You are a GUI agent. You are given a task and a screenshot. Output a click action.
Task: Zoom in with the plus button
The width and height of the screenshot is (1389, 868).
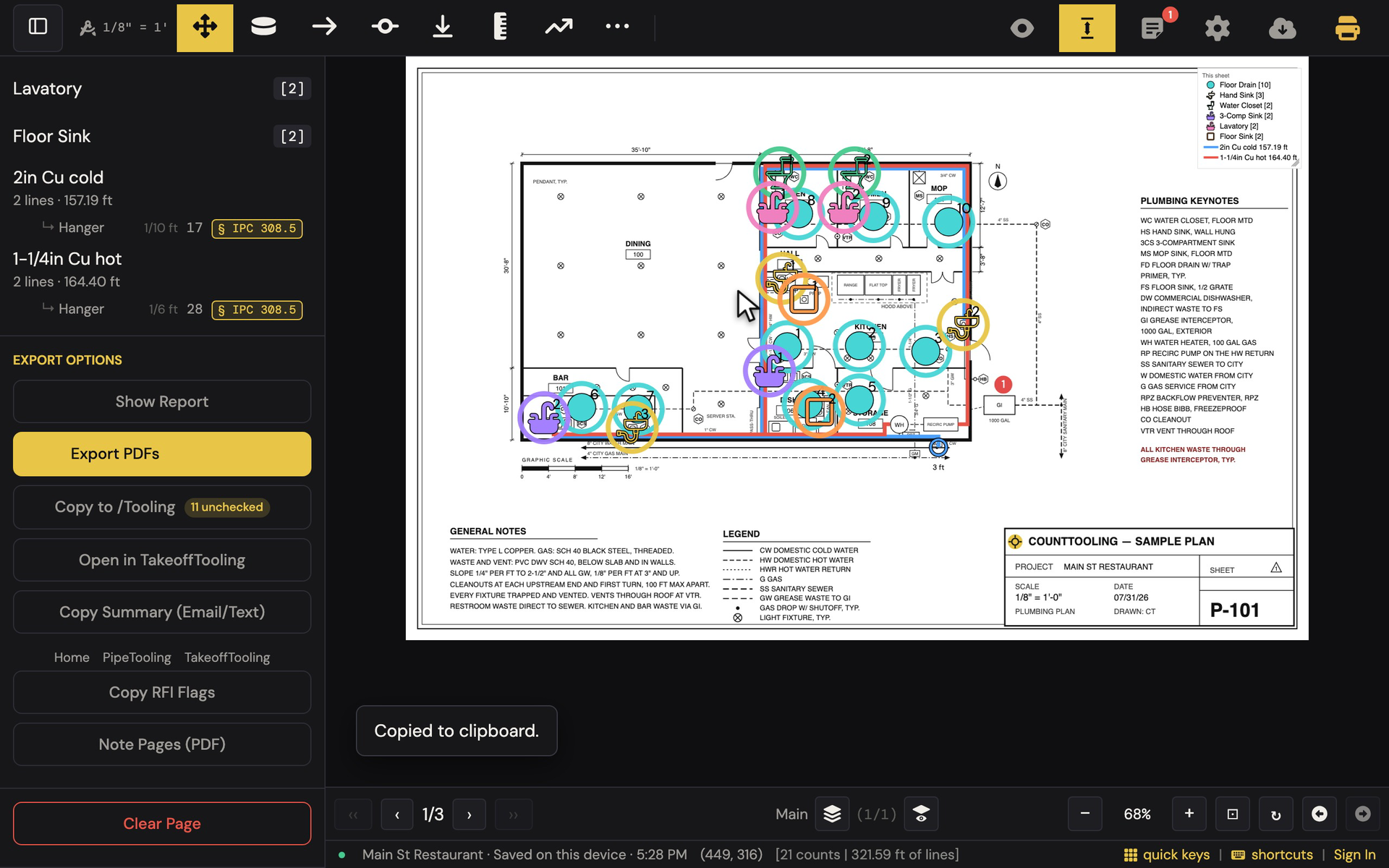1189,814
